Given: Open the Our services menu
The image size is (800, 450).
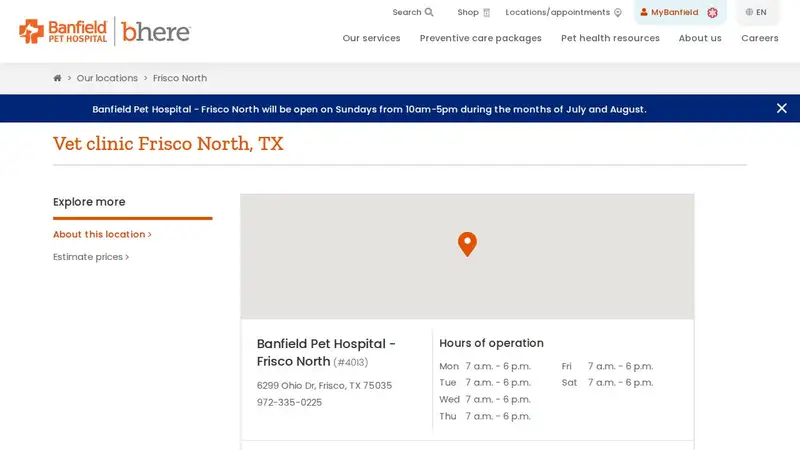Looking at the screenshot, I should point(371,38).
